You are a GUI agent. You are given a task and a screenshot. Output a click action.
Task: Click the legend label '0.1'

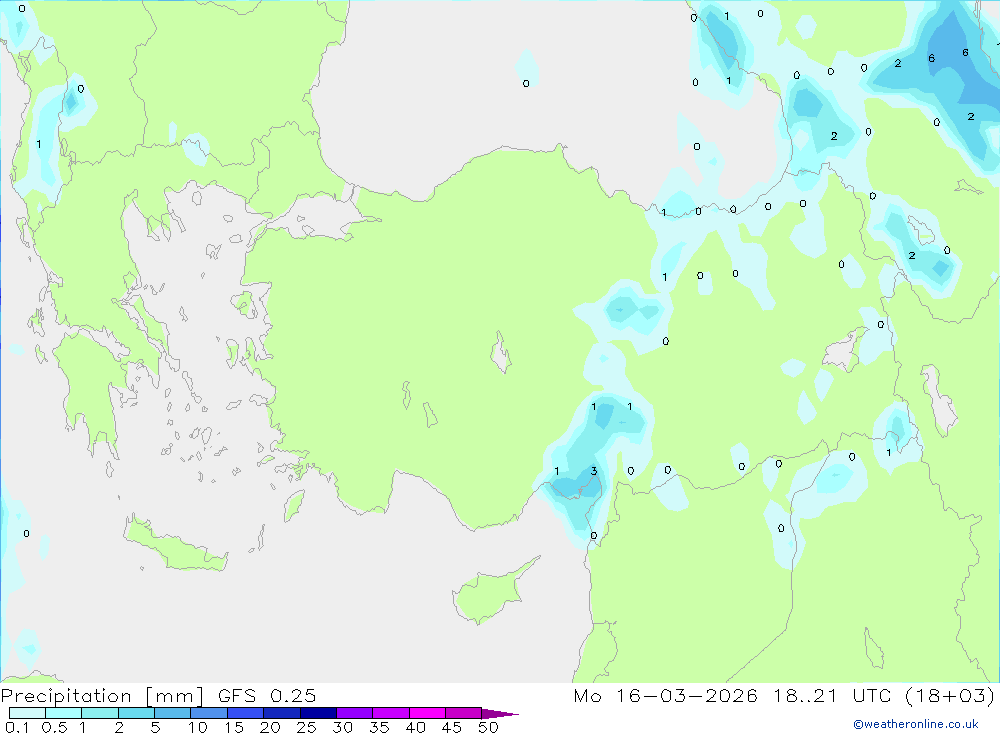coord(17,727)
